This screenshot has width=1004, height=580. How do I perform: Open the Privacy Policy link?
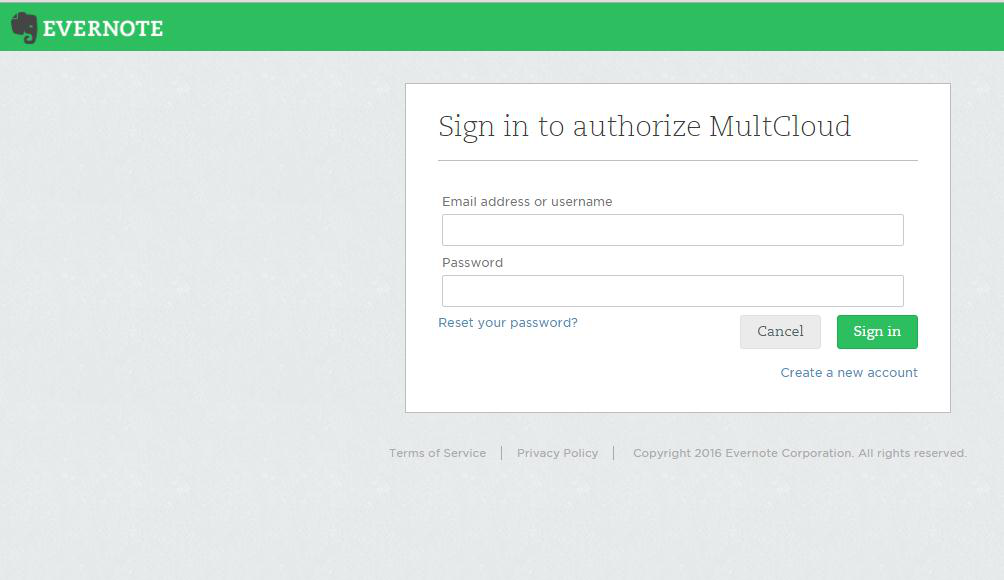click(x=557, y=453)
